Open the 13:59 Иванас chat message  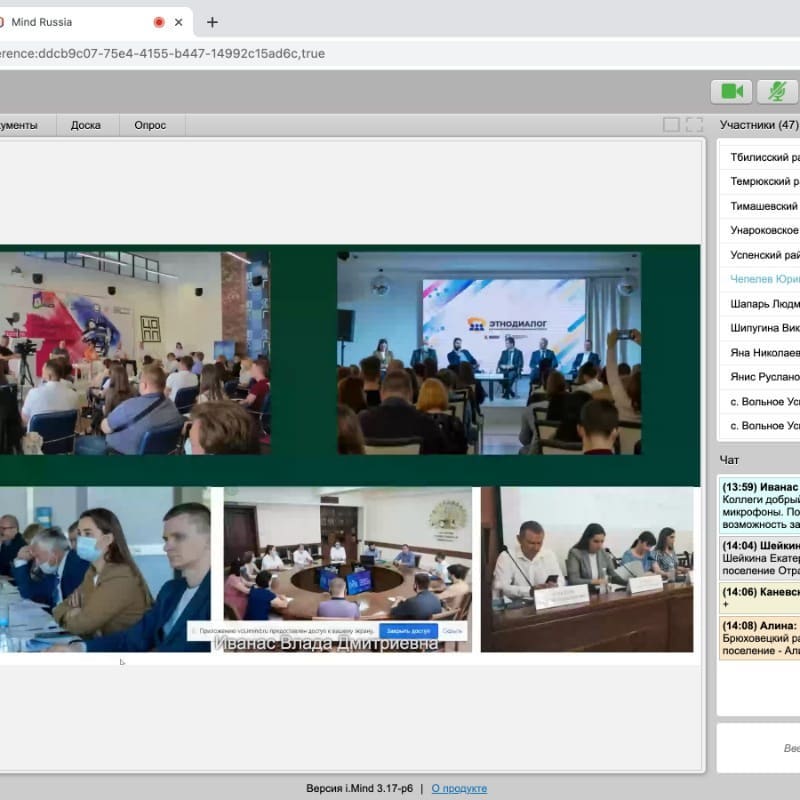(760, 505)
